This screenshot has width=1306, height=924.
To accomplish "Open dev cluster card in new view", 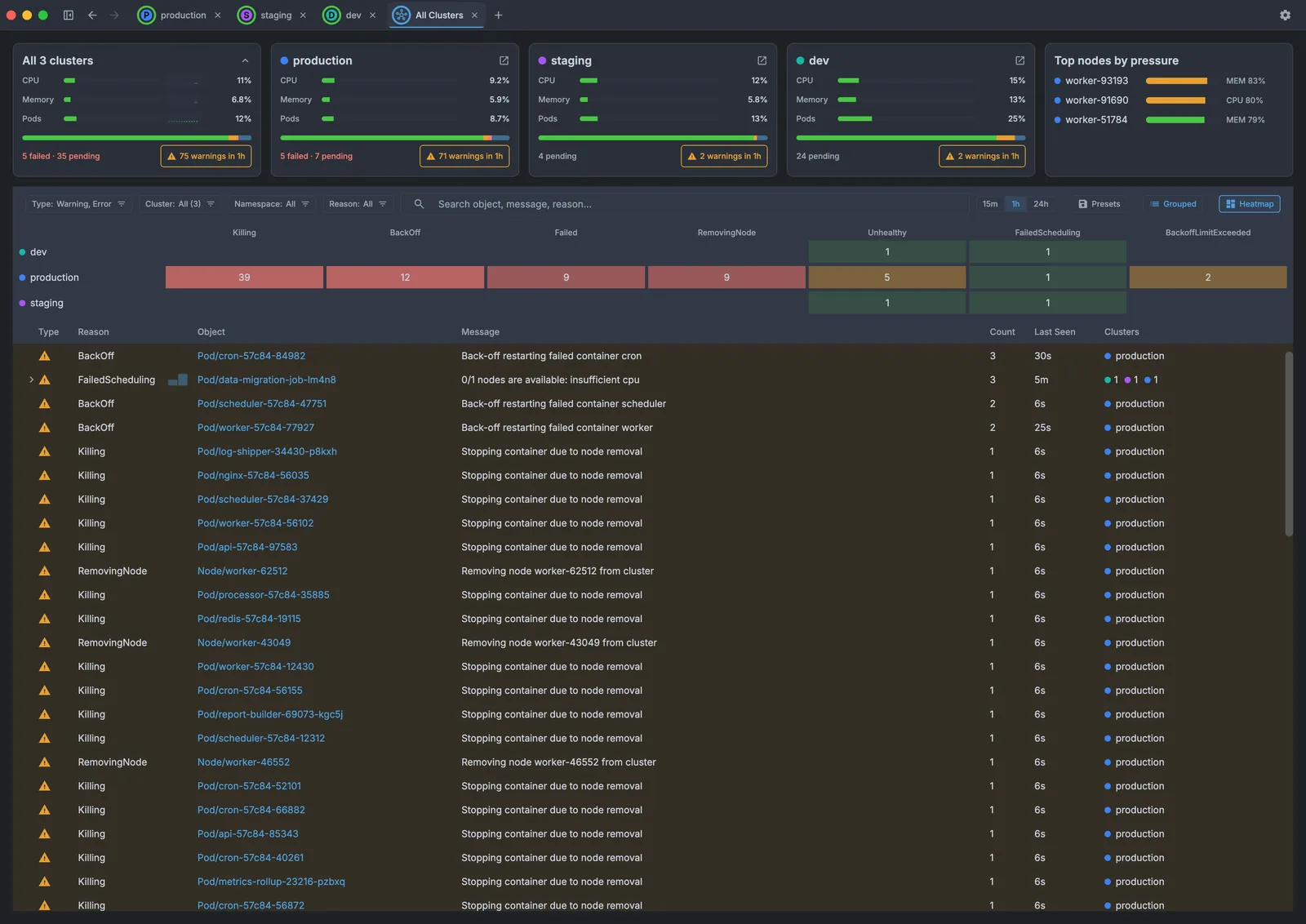I will [1019, 60].
